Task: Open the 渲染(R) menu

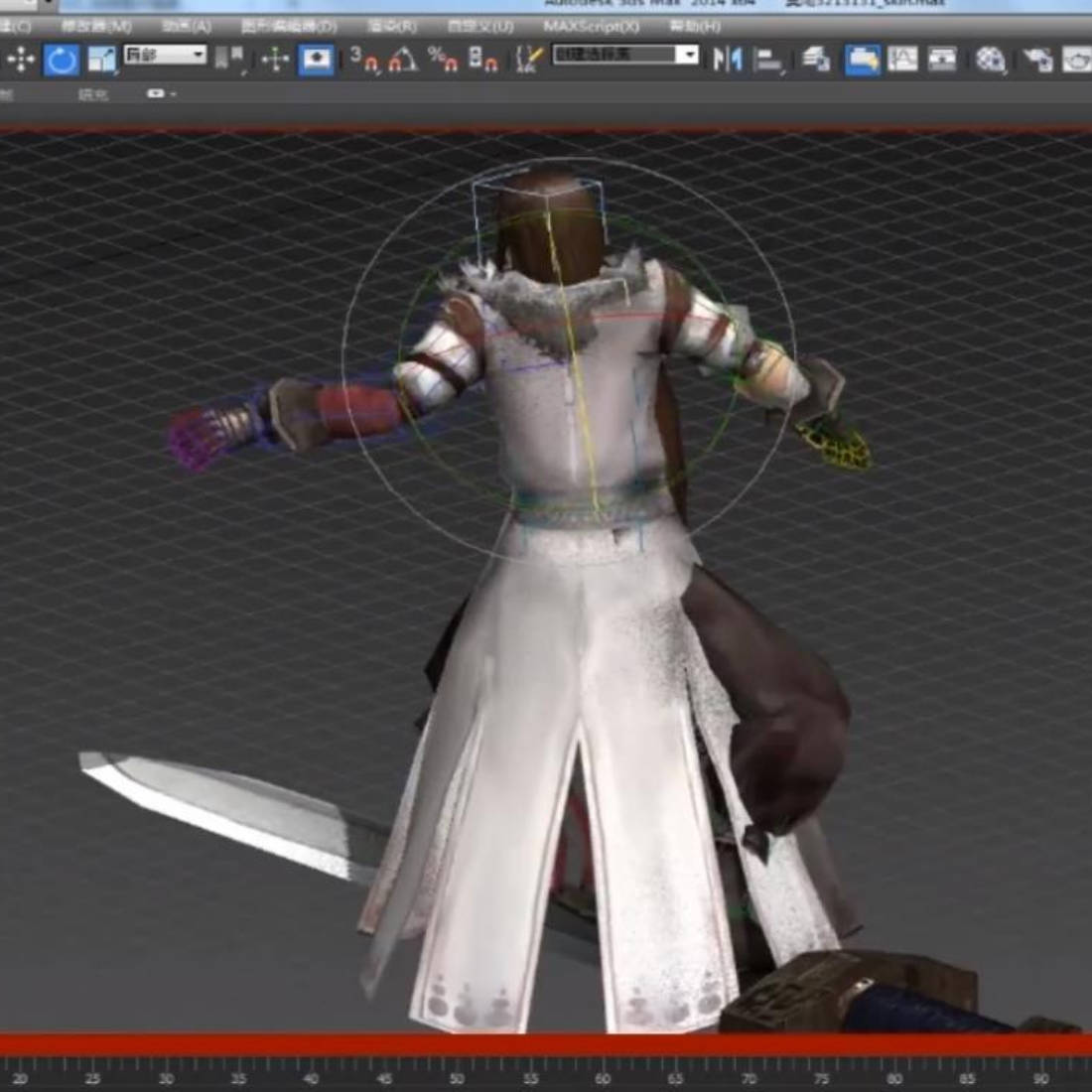Action: point(392,27)
